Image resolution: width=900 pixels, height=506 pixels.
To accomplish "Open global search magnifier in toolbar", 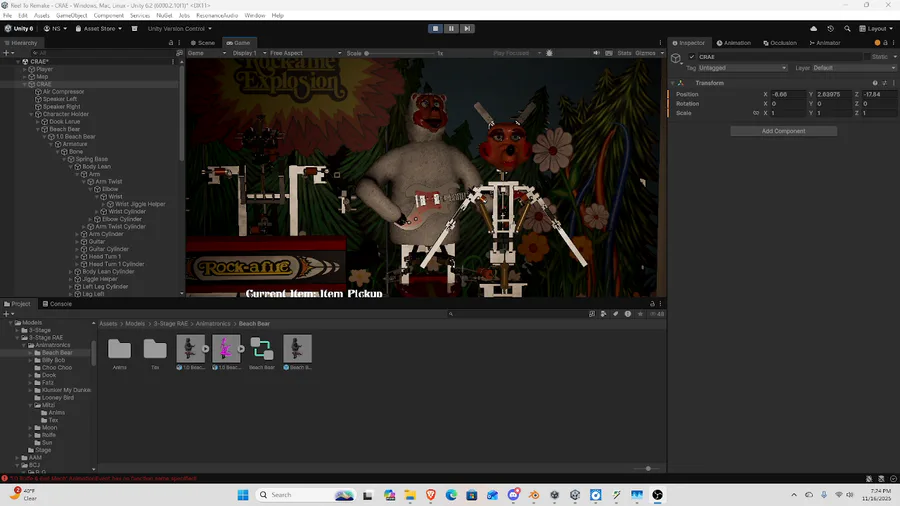I will pos(847,29).
